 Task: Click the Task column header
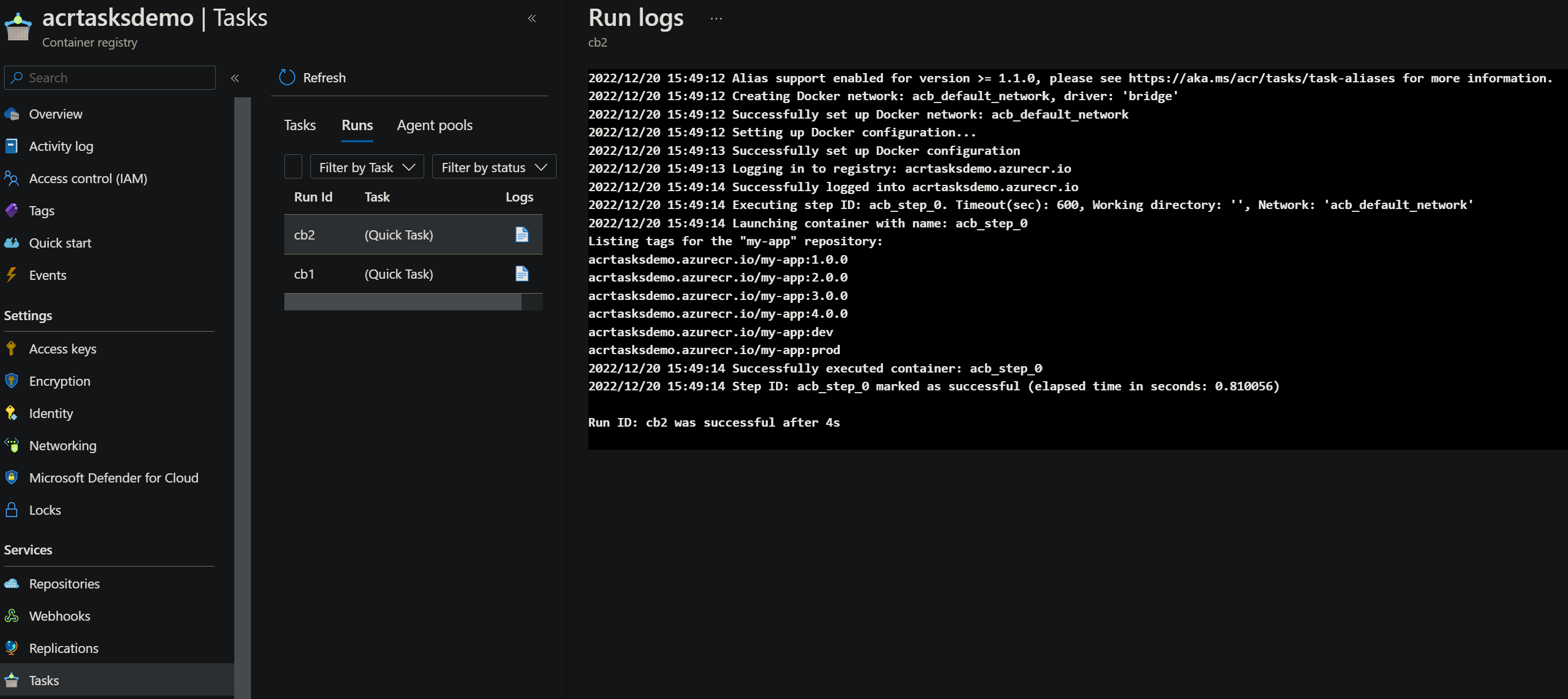click(377, 197)
